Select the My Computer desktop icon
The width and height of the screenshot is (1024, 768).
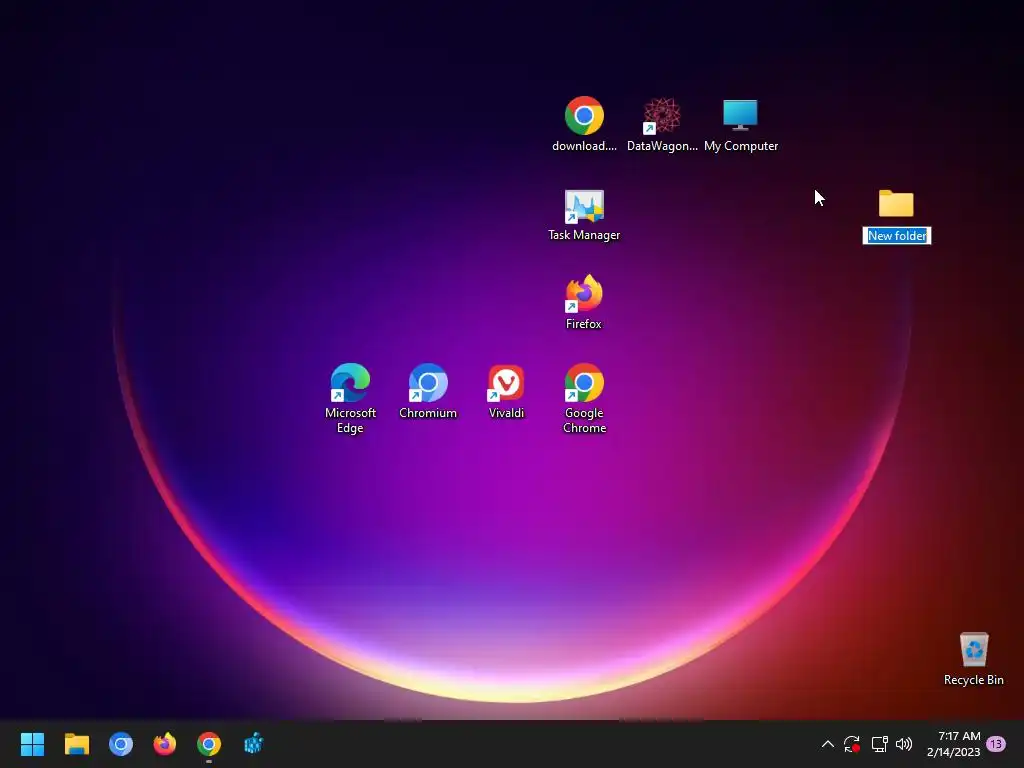[740, 116]
